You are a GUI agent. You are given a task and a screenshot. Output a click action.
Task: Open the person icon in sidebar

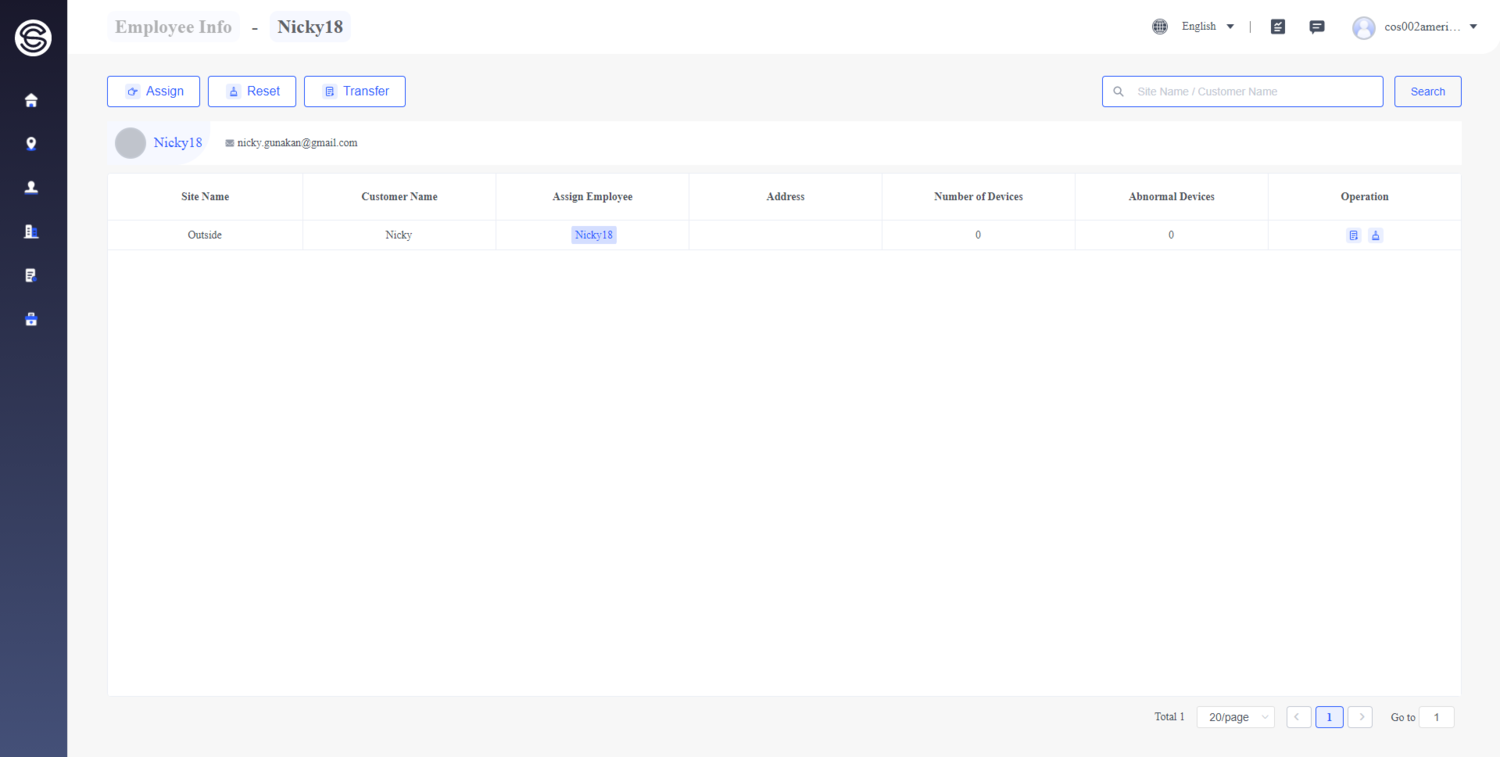coord(31,187)
